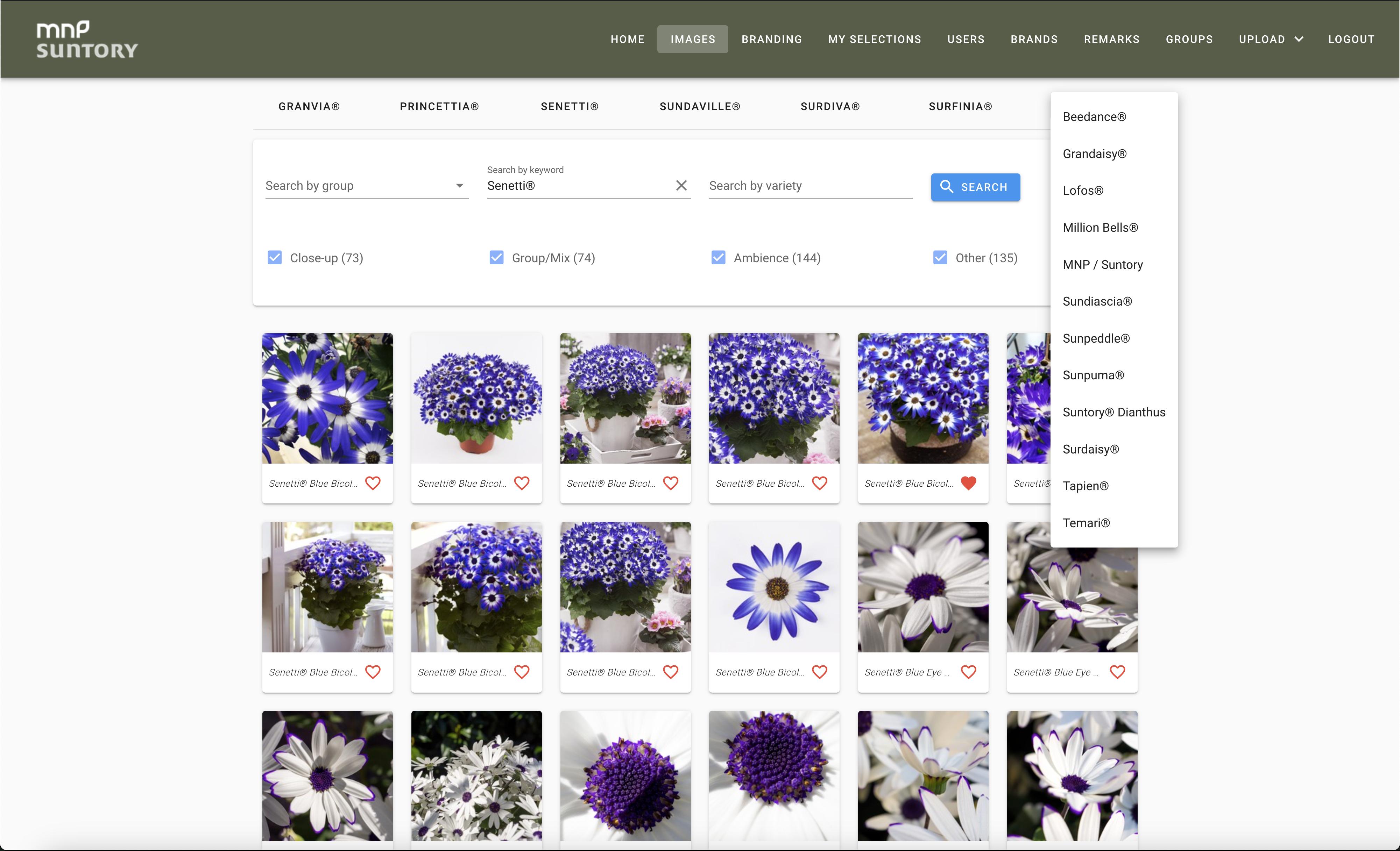Unfavorite the filled red heart image
This screenshot has width=1400, height=851.
pyautogui.click(x=968, y=483)
